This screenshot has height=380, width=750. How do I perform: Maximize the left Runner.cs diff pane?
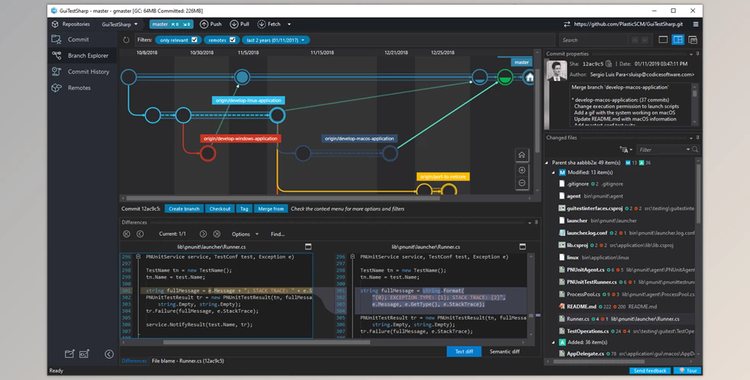coord(309,246)
